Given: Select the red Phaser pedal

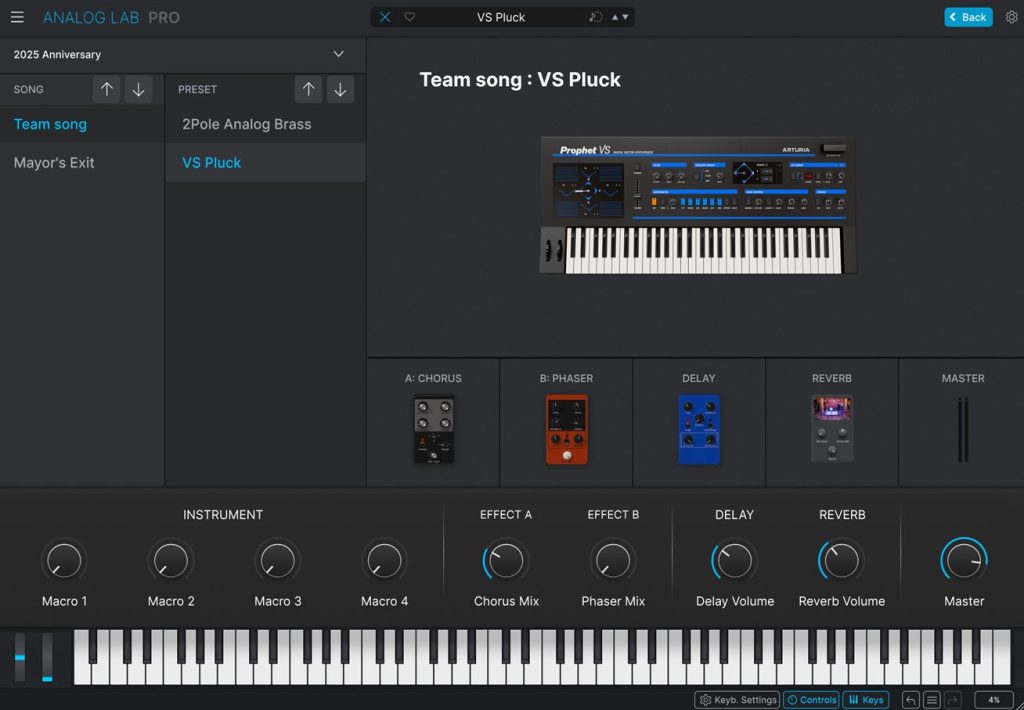Looking at the screenshot, I should click(x=567, y=429).
